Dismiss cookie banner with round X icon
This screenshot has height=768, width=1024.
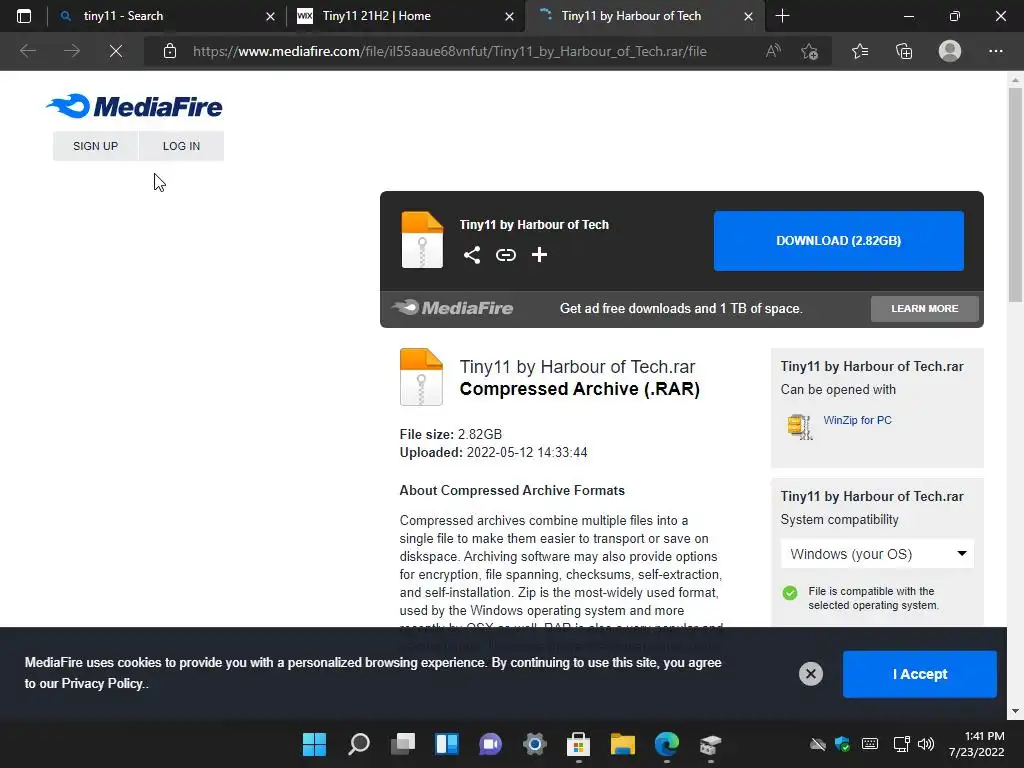point(810,673)
